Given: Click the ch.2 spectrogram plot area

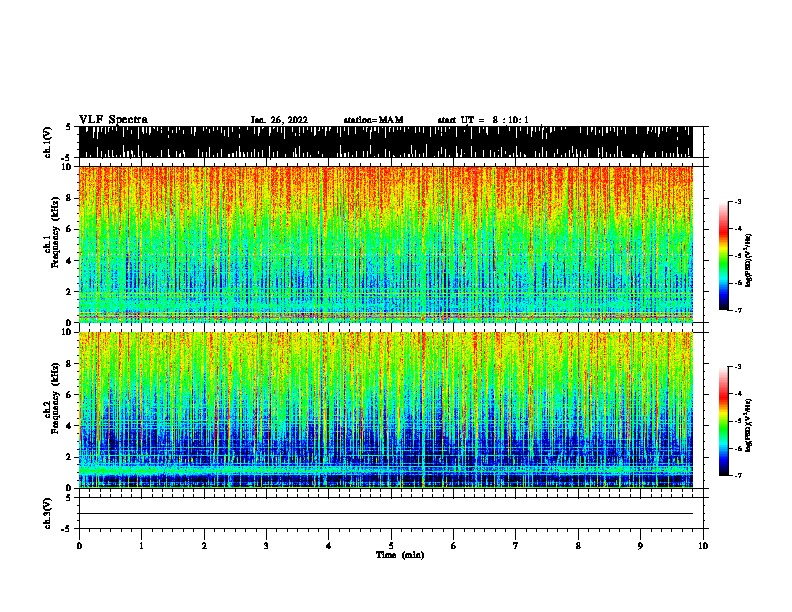Looking at the screenshot, I should click(386, 410).
